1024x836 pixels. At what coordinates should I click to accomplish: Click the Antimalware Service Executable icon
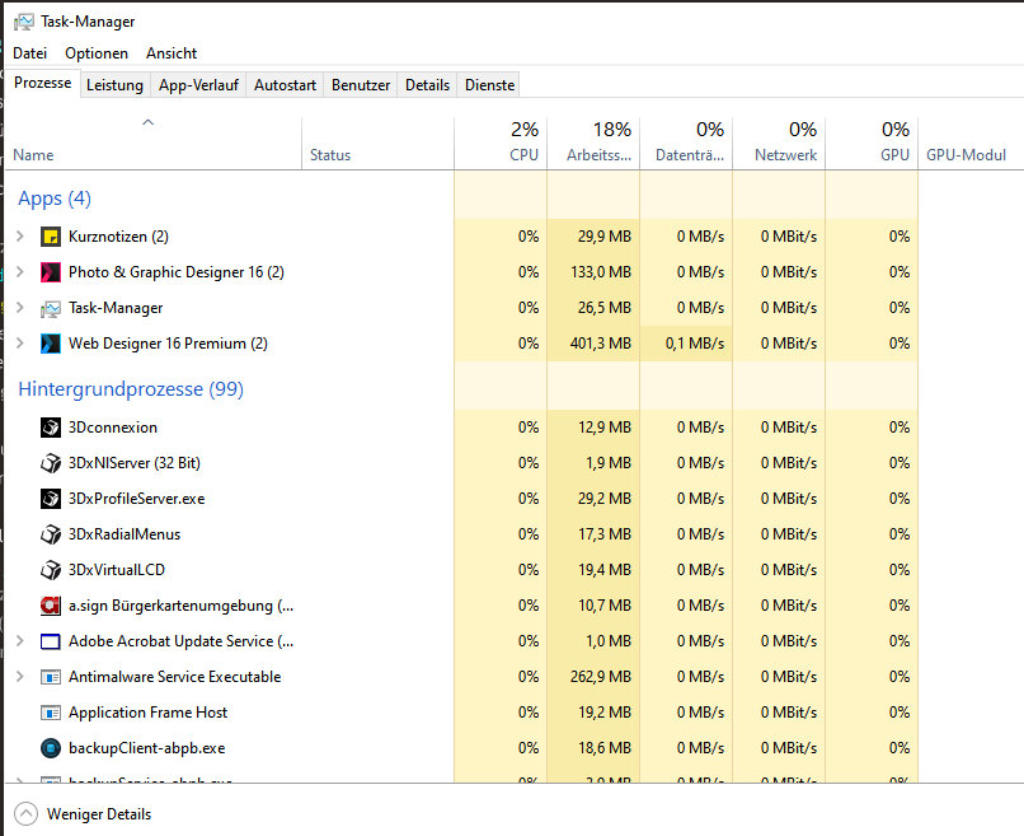point(50,677)
